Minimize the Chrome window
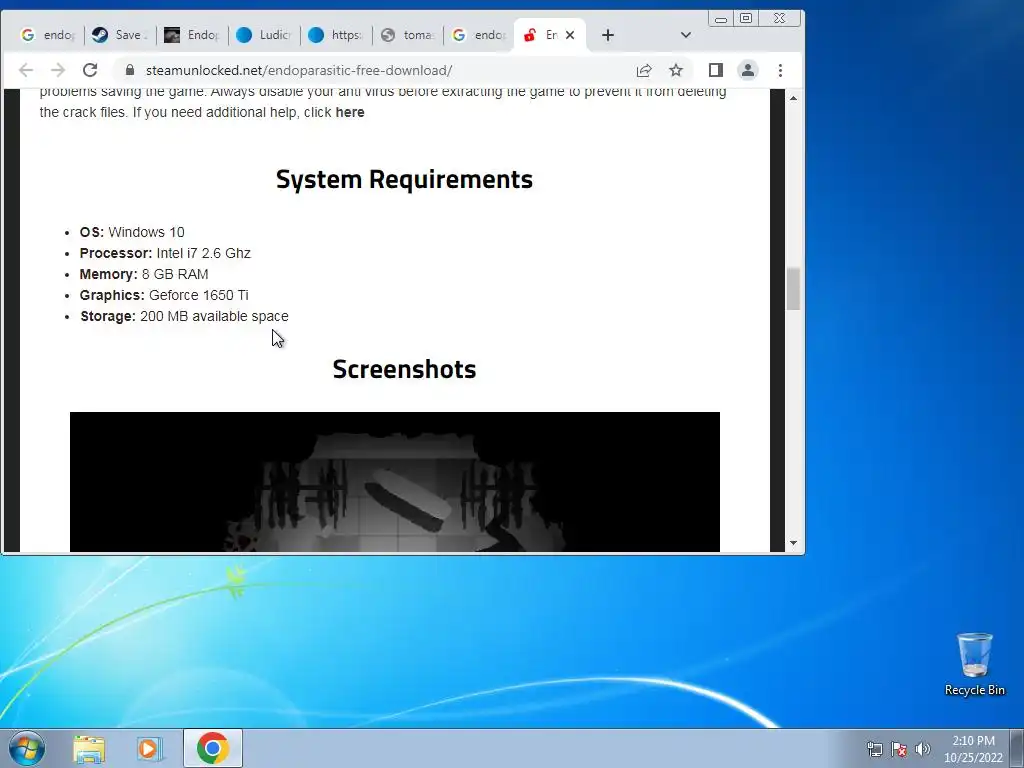This screenshot has height=768, width=1024. click(x=721, y=18)
